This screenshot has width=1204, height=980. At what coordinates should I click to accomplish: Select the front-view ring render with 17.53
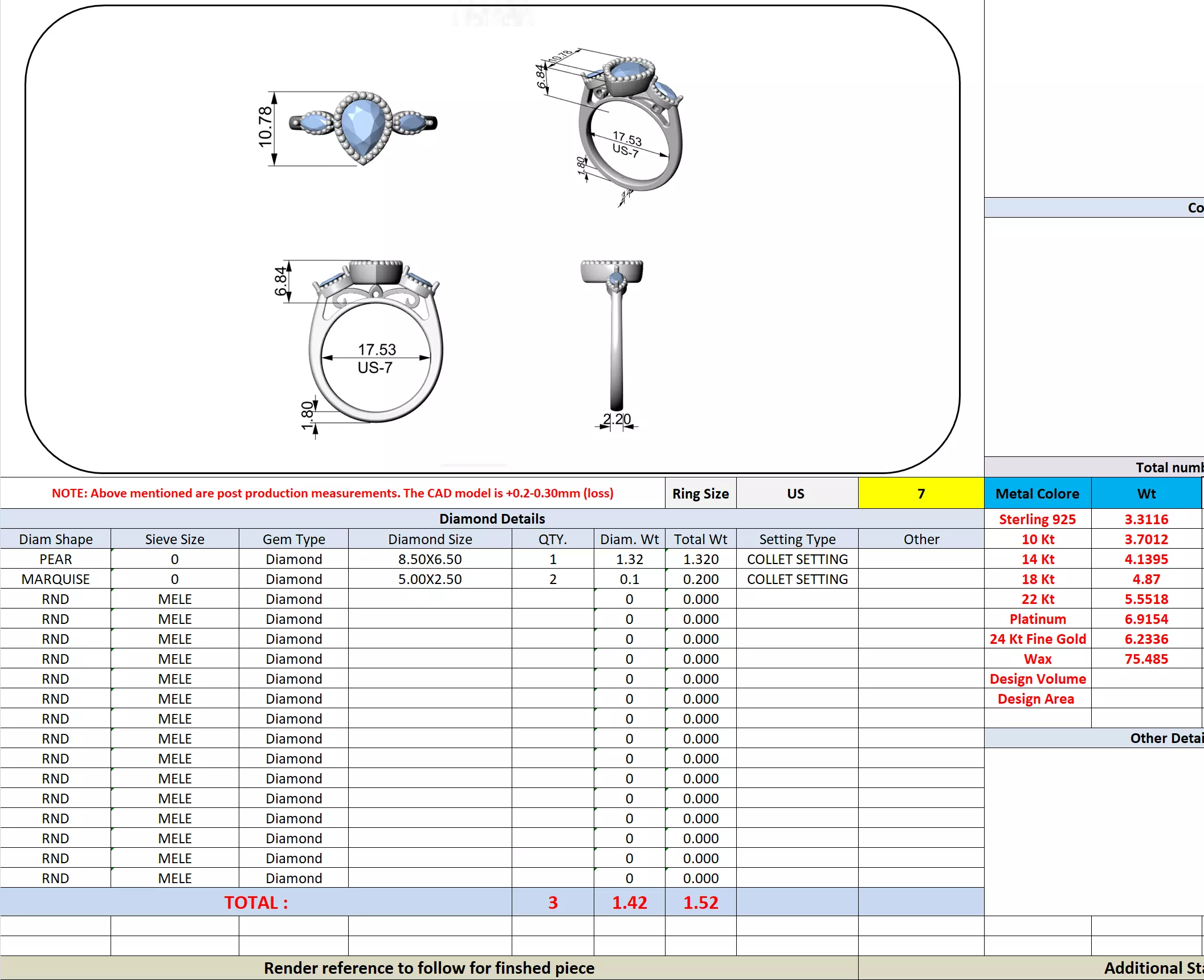(x=375, y=342)
